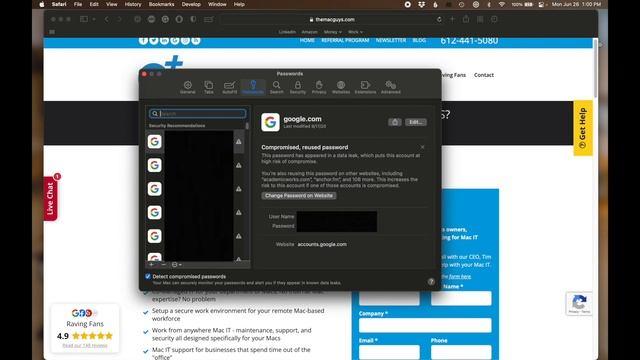Click the Phone input field on form
640x360 pixels.
(x=461, y=352)
